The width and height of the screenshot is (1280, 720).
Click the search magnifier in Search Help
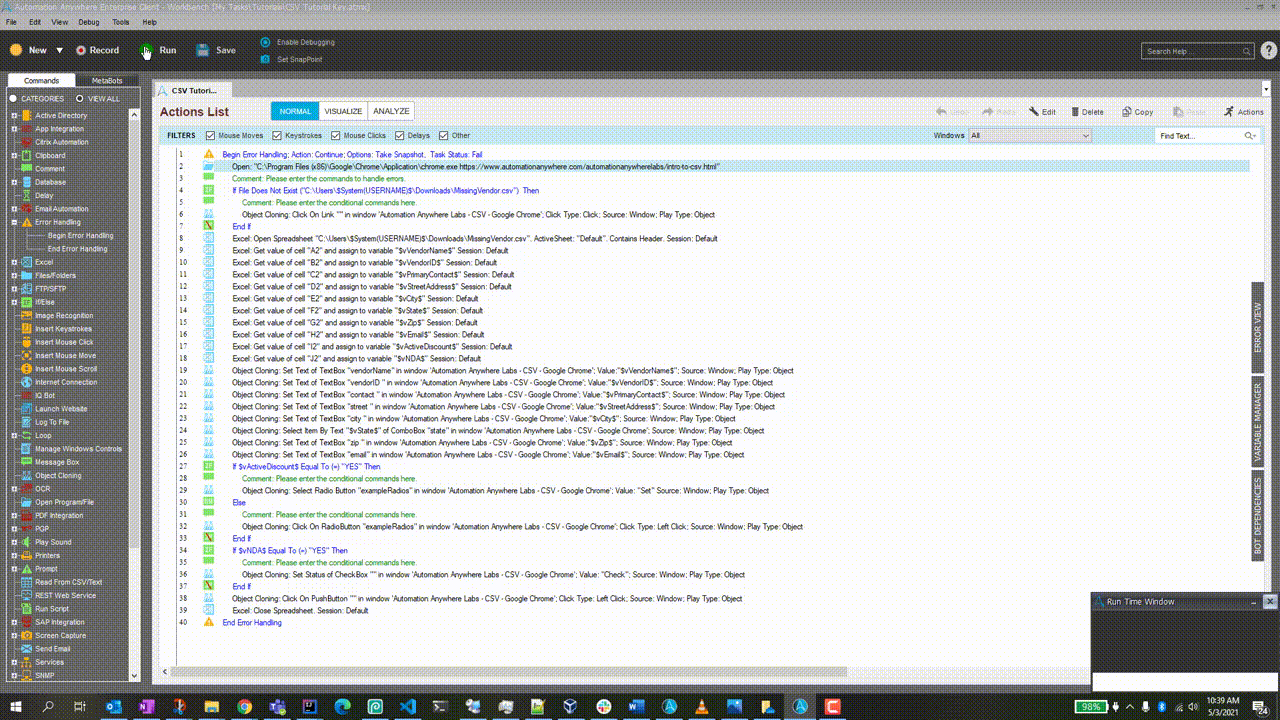pyautogui.click(x=1245, y=51)
